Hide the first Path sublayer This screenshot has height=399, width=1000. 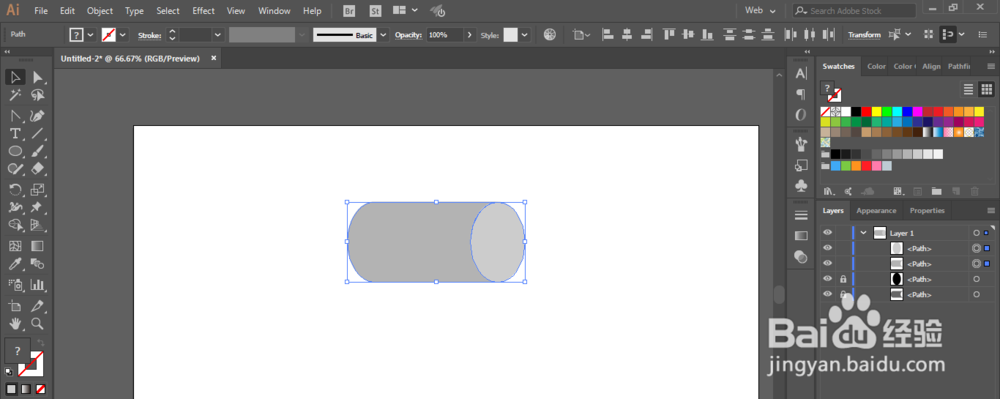tap(827, 248)
